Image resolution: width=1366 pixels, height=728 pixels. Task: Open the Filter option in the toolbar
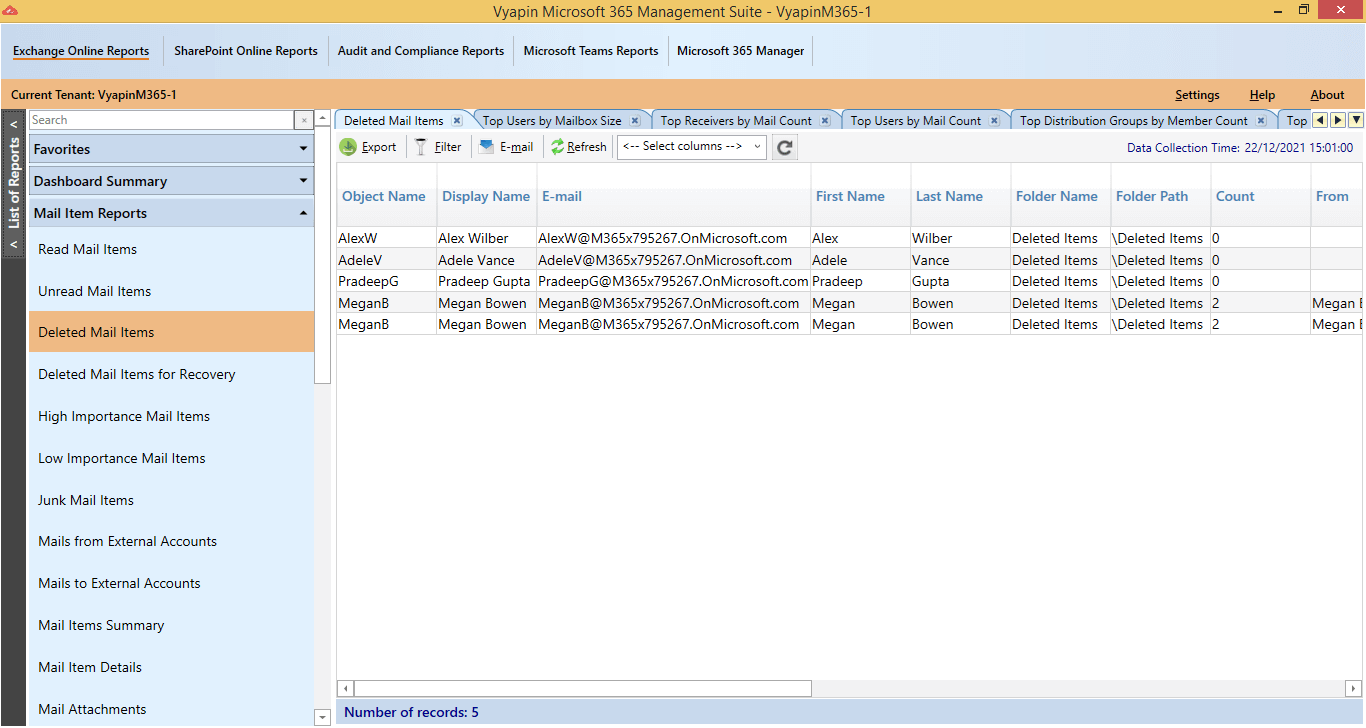pos(438,147)
